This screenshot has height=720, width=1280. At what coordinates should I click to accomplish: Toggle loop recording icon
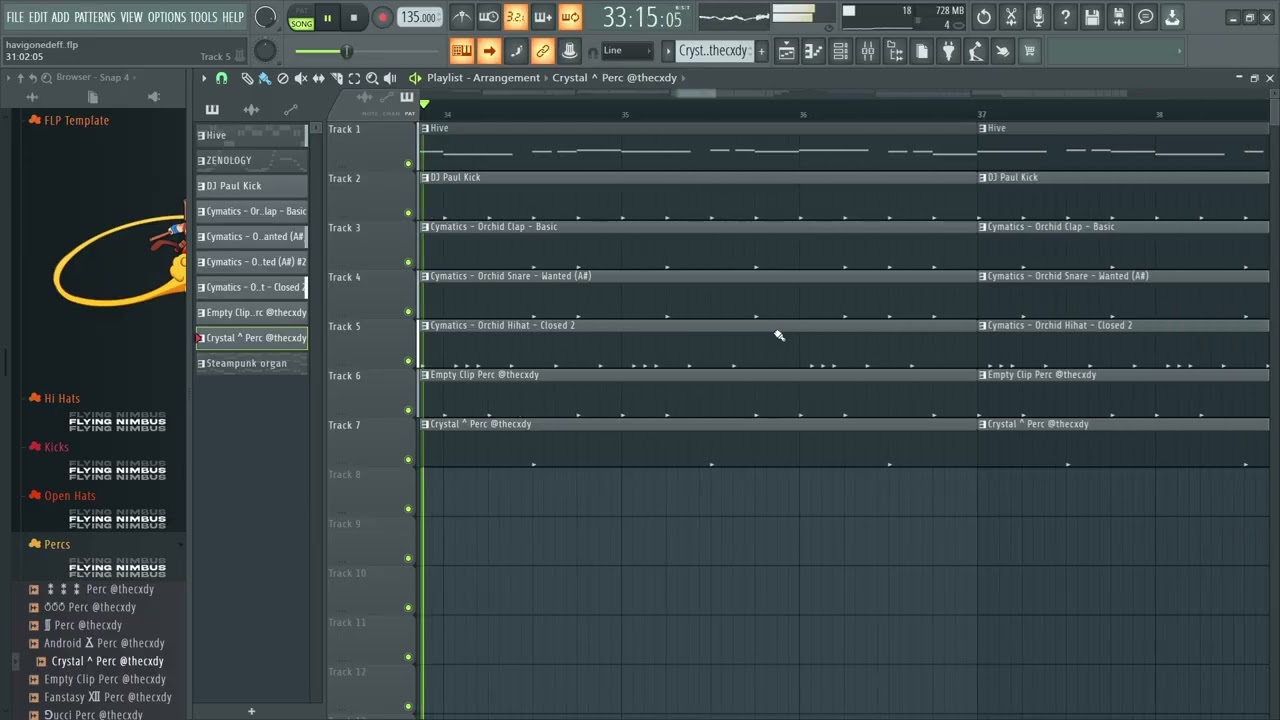coord(570,17)
